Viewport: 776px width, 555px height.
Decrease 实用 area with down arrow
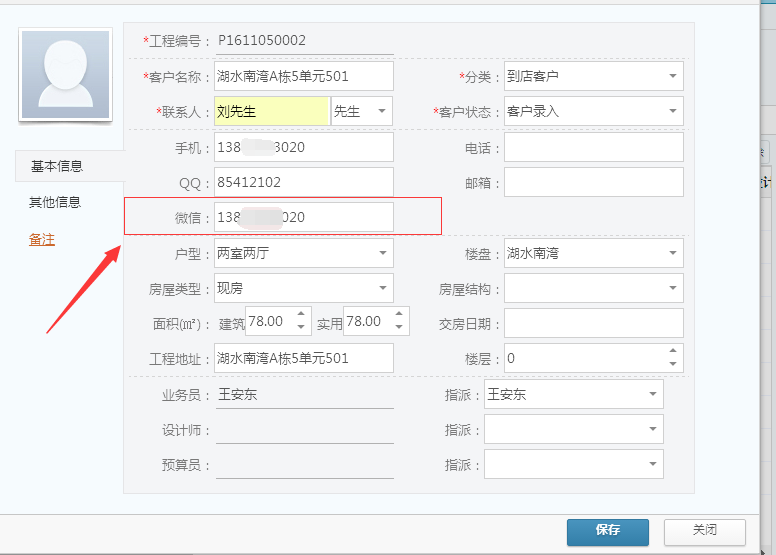coord(400,328)
